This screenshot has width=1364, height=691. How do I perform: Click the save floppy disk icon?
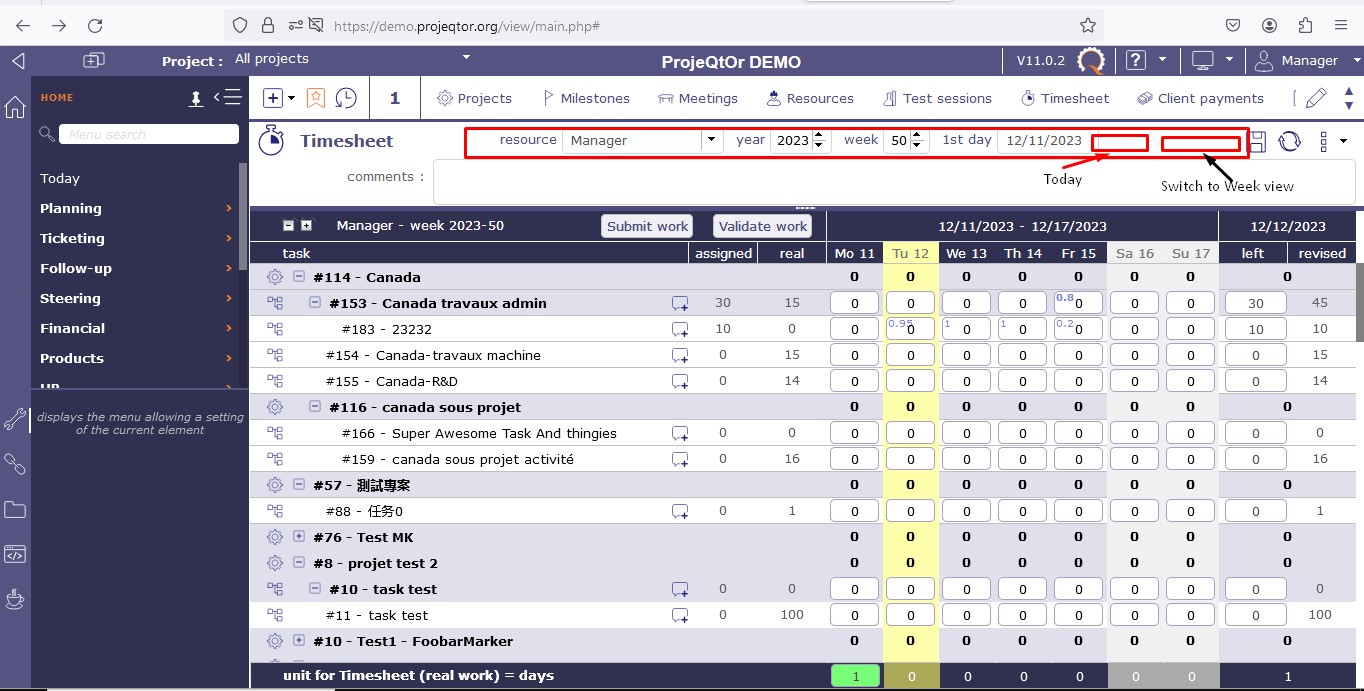(1258, 141)
